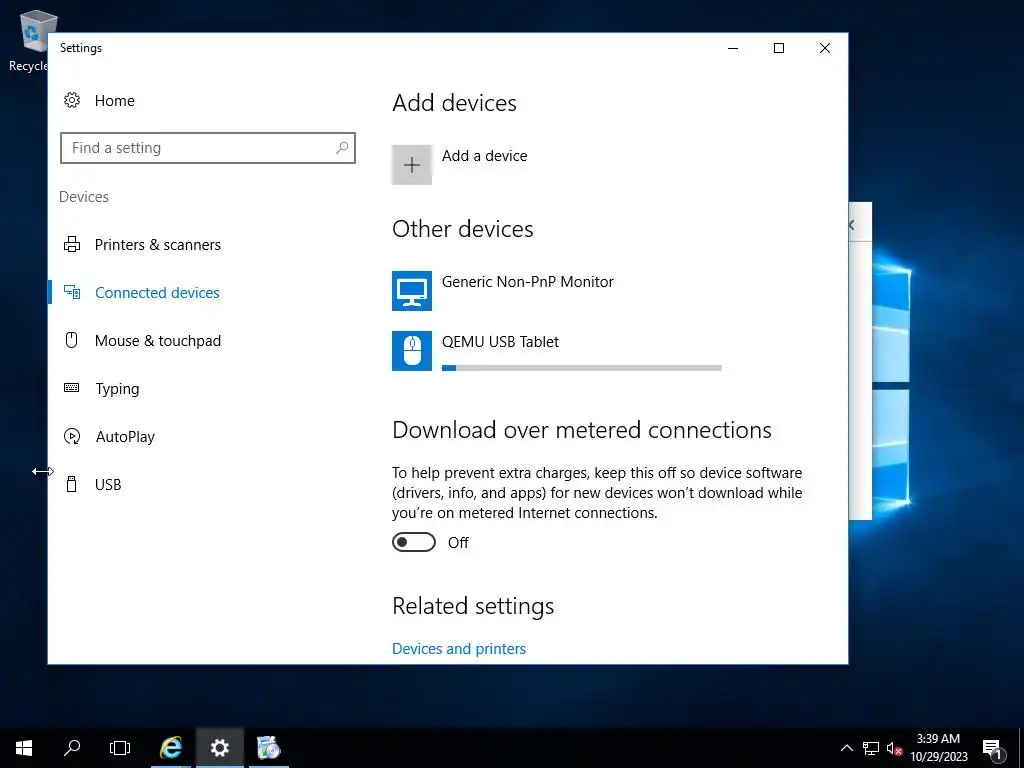The width and height of the screenshot is (1024, 768).
Task: Click the AutoPlay icon in sidebar
Action: (72, 436)
